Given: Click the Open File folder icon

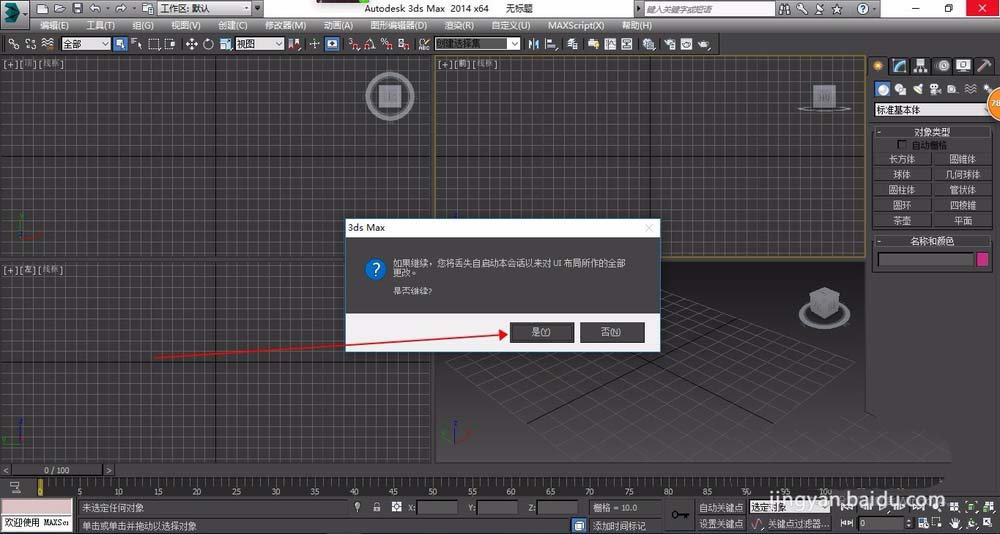Looking at the screenshot, I should click(x=59, y=9).
